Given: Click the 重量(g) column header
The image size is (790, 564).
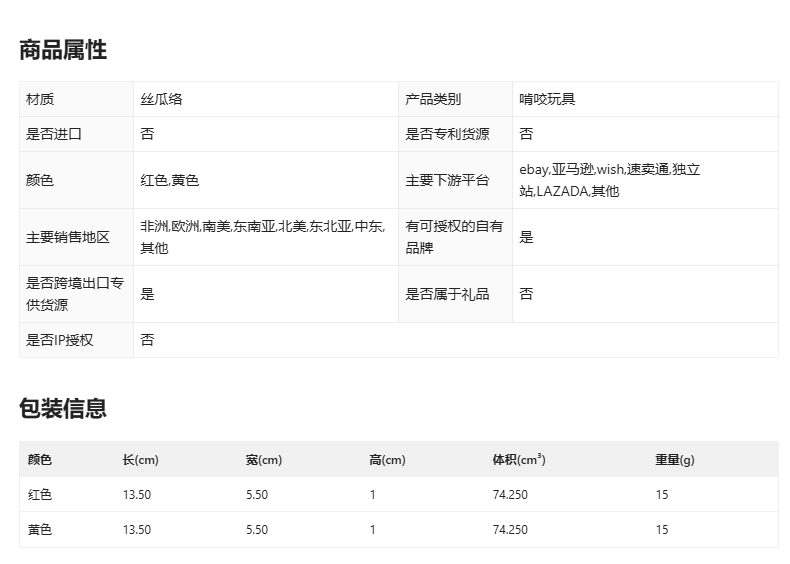Looking at the screenshot, I should pyautogui.click(x=674, y=460).
